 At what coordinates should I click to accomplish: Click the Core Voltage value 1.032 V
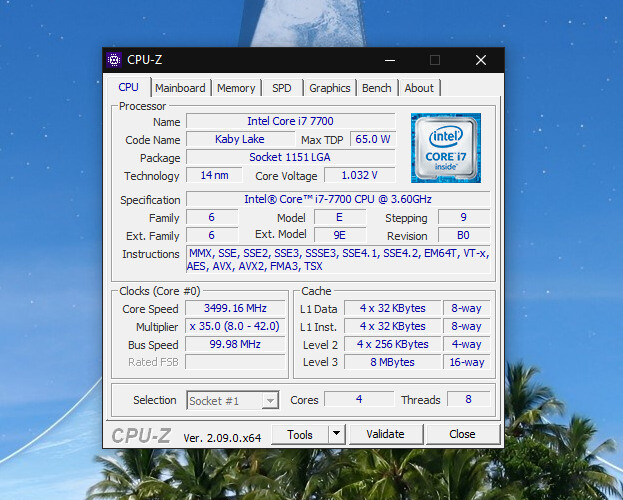click(x=360, y=175)
